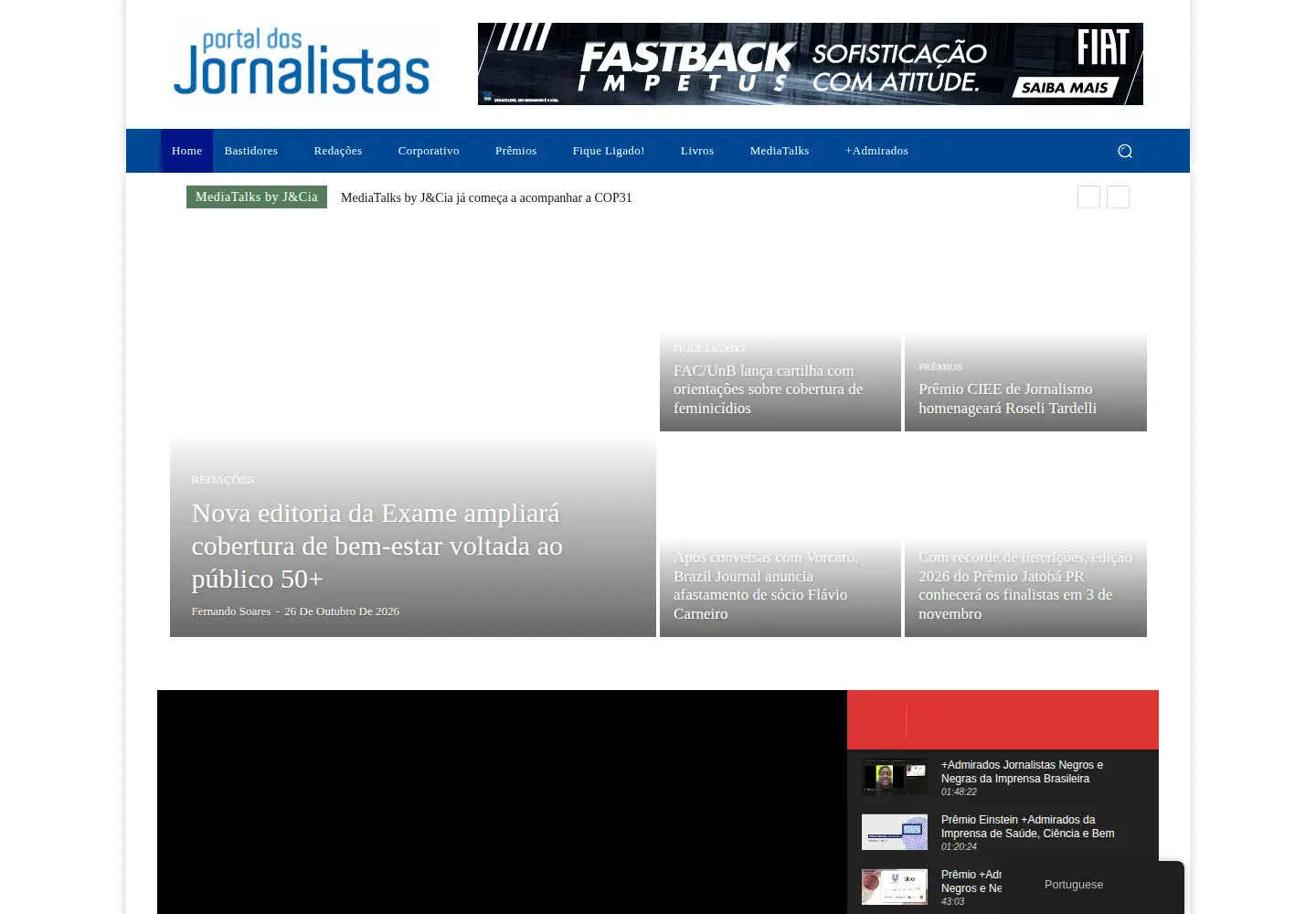The image size is (1316, 914).
Task: Click the PRÊMIOS category tag
Action: [x=940, y=367]
